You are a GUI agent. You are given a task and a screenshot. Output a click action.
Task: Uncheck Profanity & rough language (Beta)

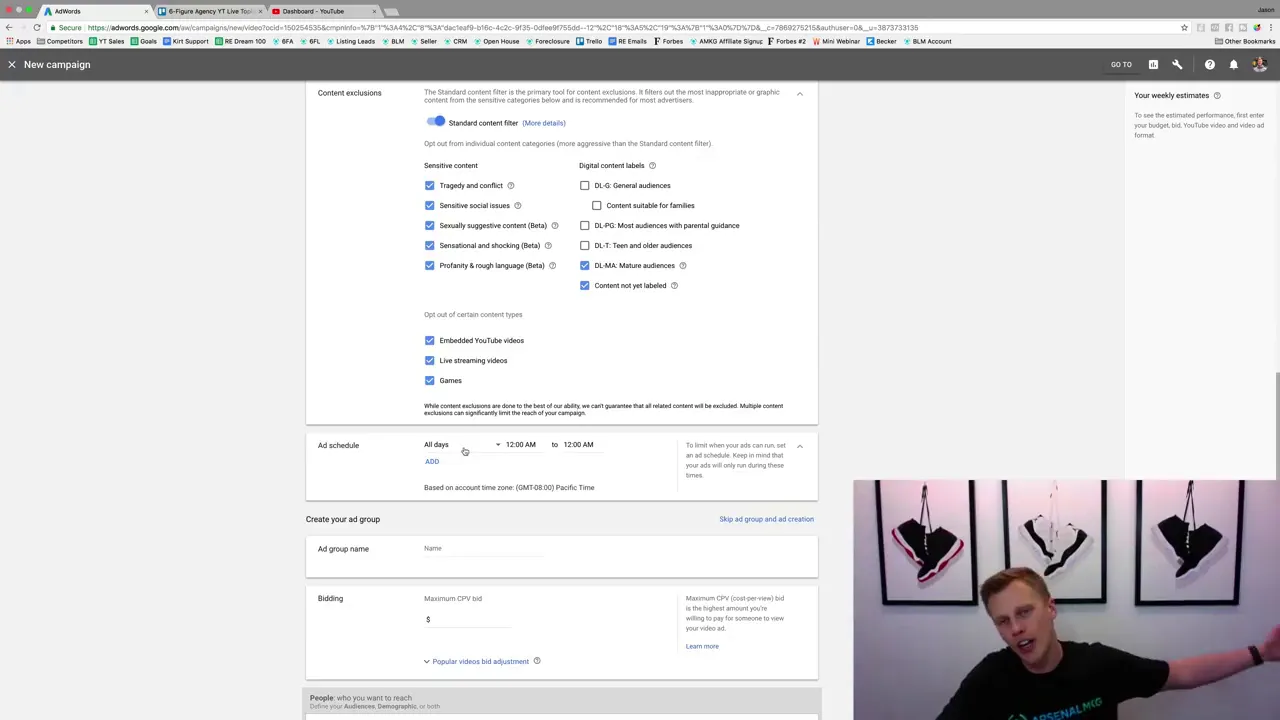430,265
